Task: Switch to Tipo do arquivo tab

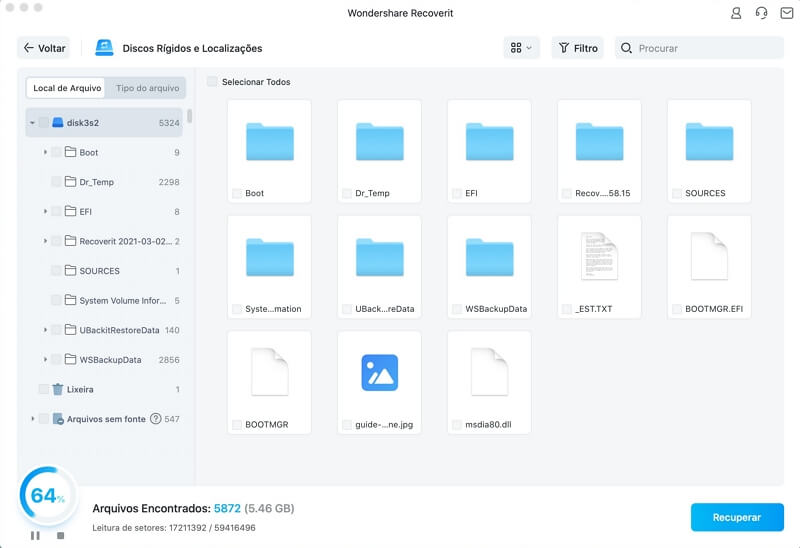Action: click(x=147, y=88)
